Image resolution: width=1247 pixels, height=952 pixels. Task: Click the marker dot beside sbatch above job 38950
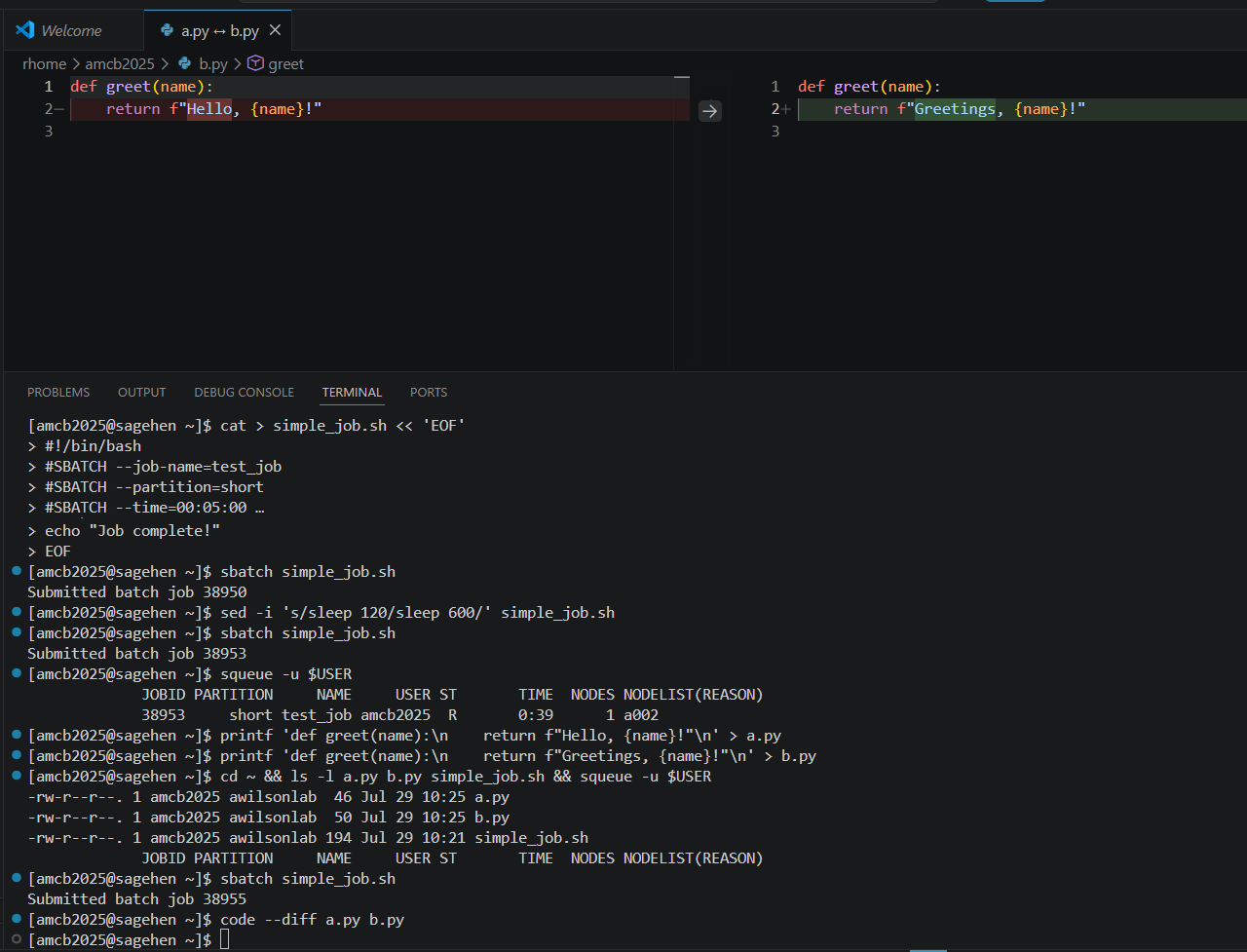click(17, 572)
